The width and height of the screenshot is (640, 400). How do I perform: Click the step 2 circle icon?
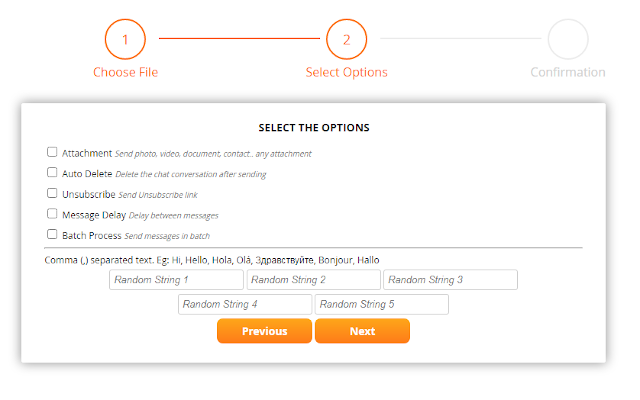pos(346,40)
